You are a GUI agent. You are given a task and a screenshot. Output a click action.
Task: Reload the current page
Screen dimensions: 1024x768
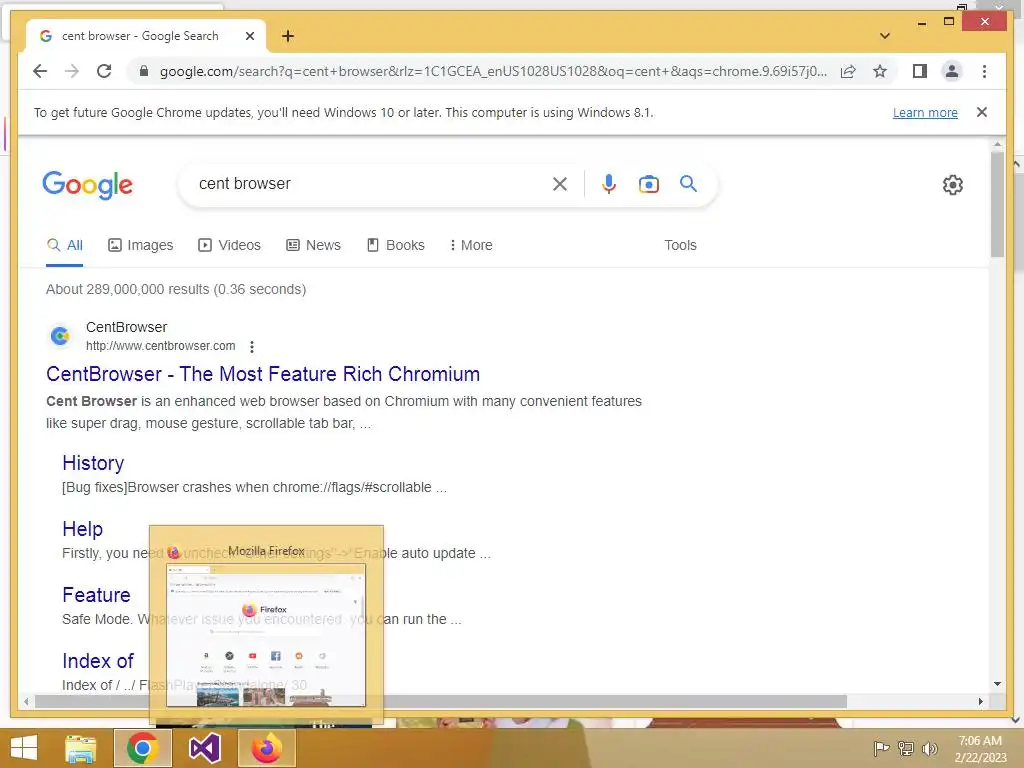pos(104,71)
